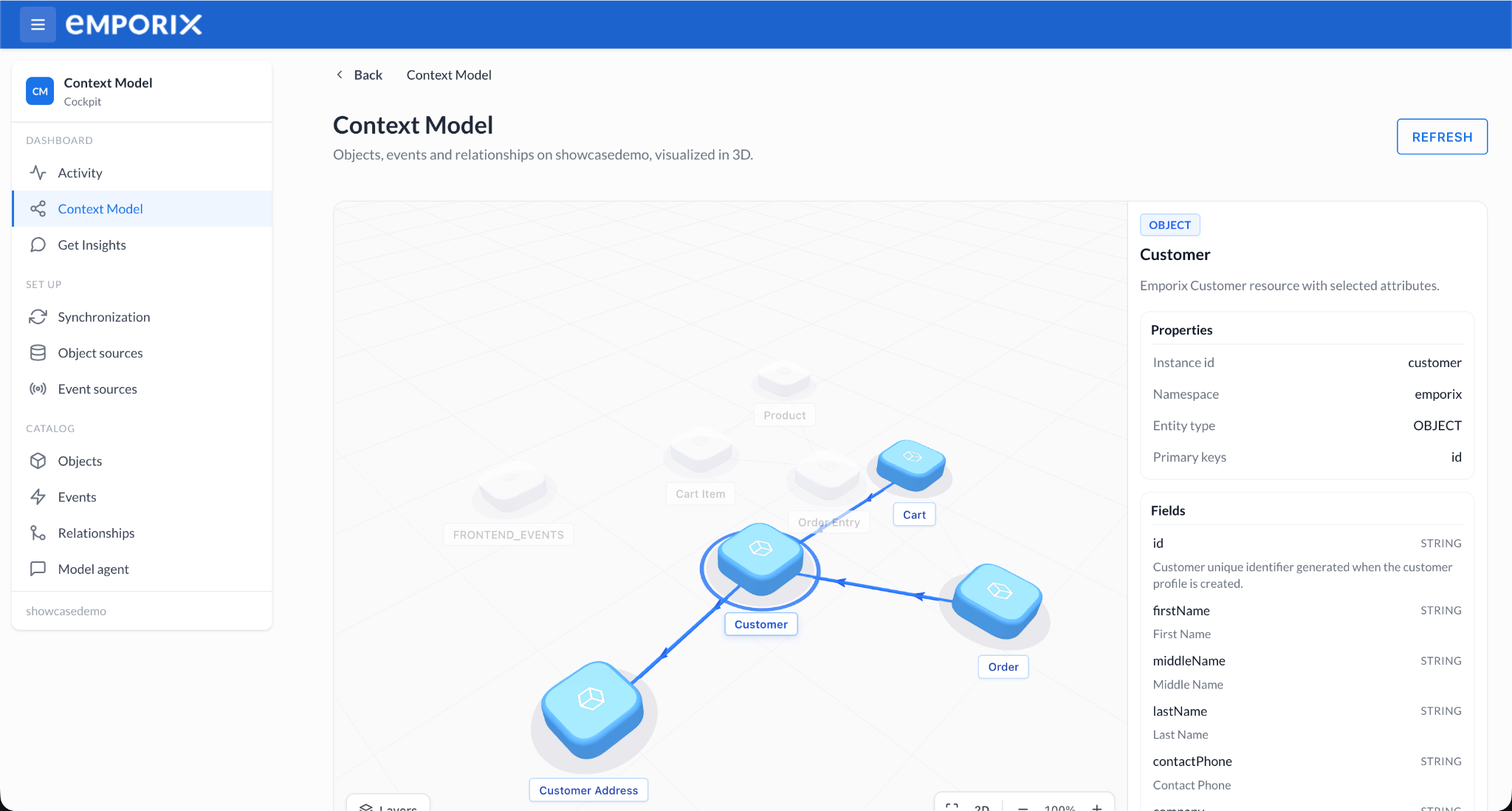Click the Order label in the graph
Image resolution: width=1512 pixels, height=811 pixels.
[1003, 667]
